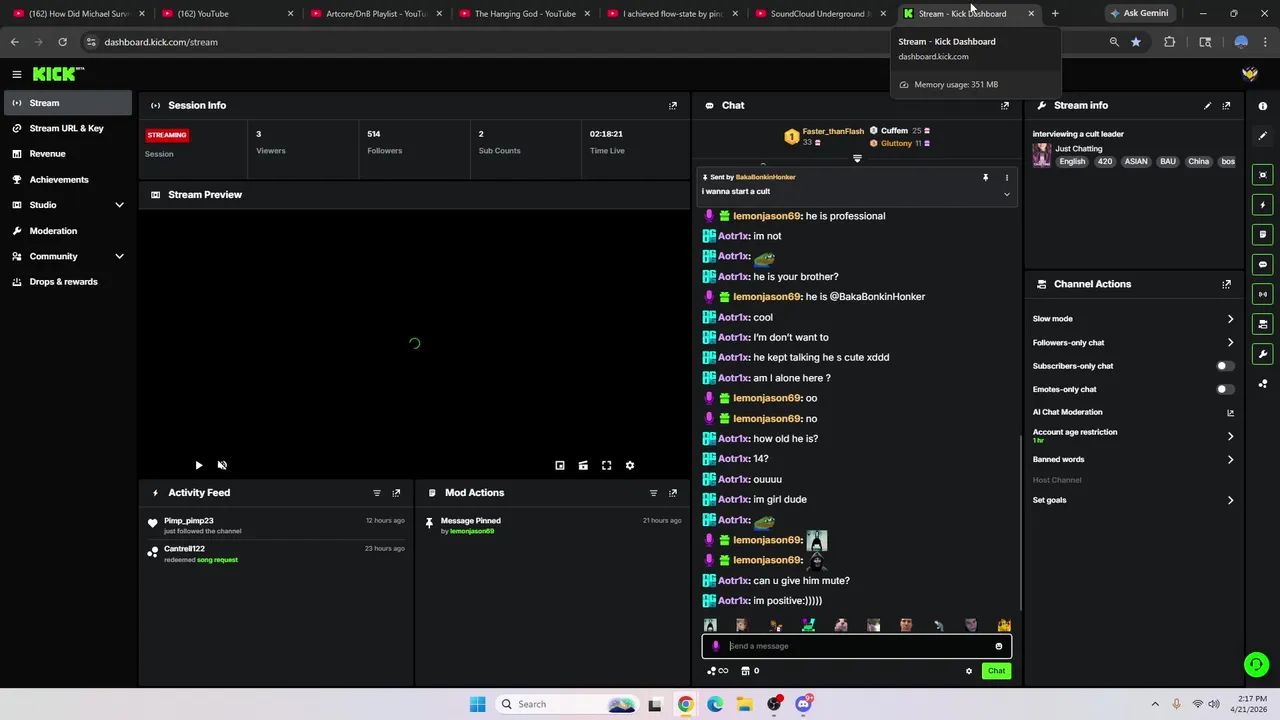The height and width of the screenshot is (720, 1280).
Task: Click the Ask Gemini button
Action: 1139,14
